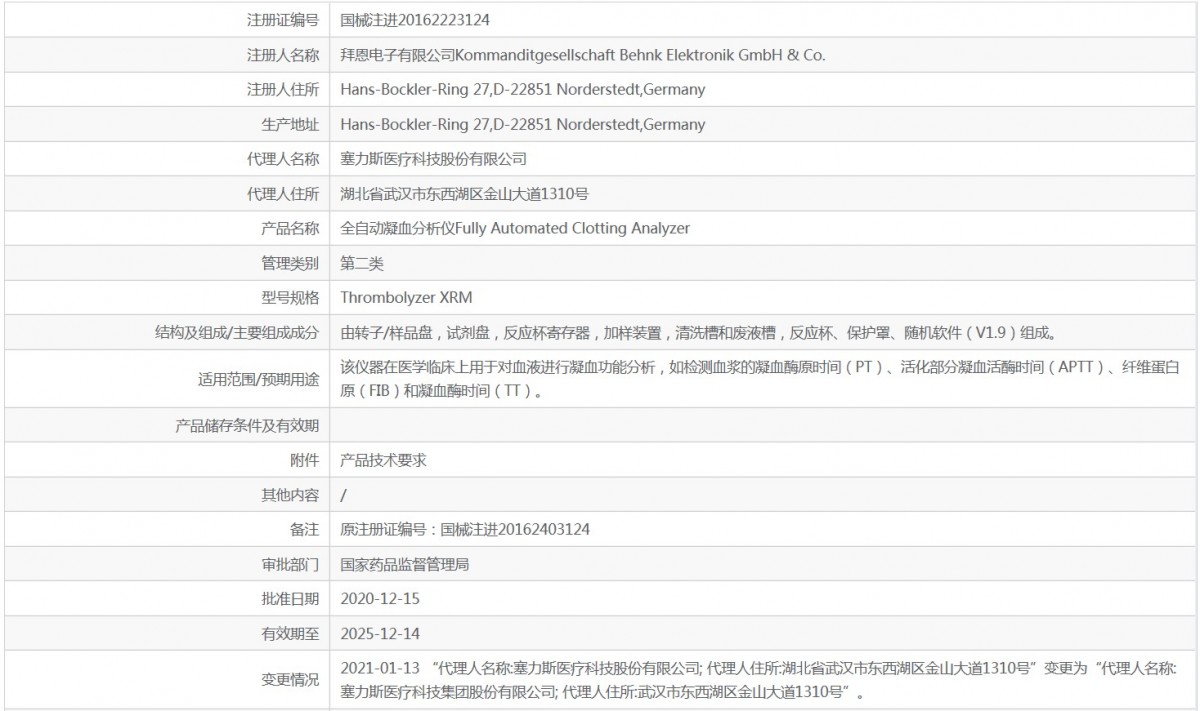Click the 代理人住所 label
Screen dimensions: 1200x711
(x=283, y=194)
